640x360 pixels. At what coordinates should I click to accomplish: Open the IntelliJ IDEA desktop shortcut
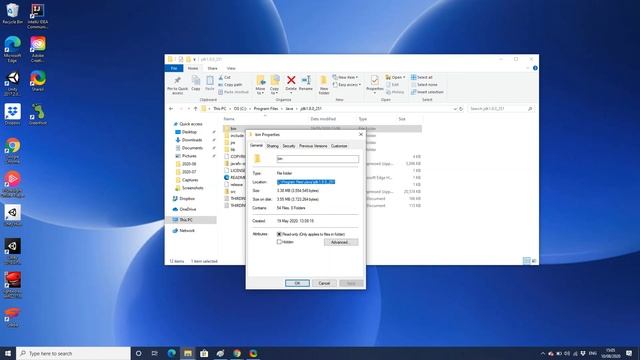[x=38, y=16]
